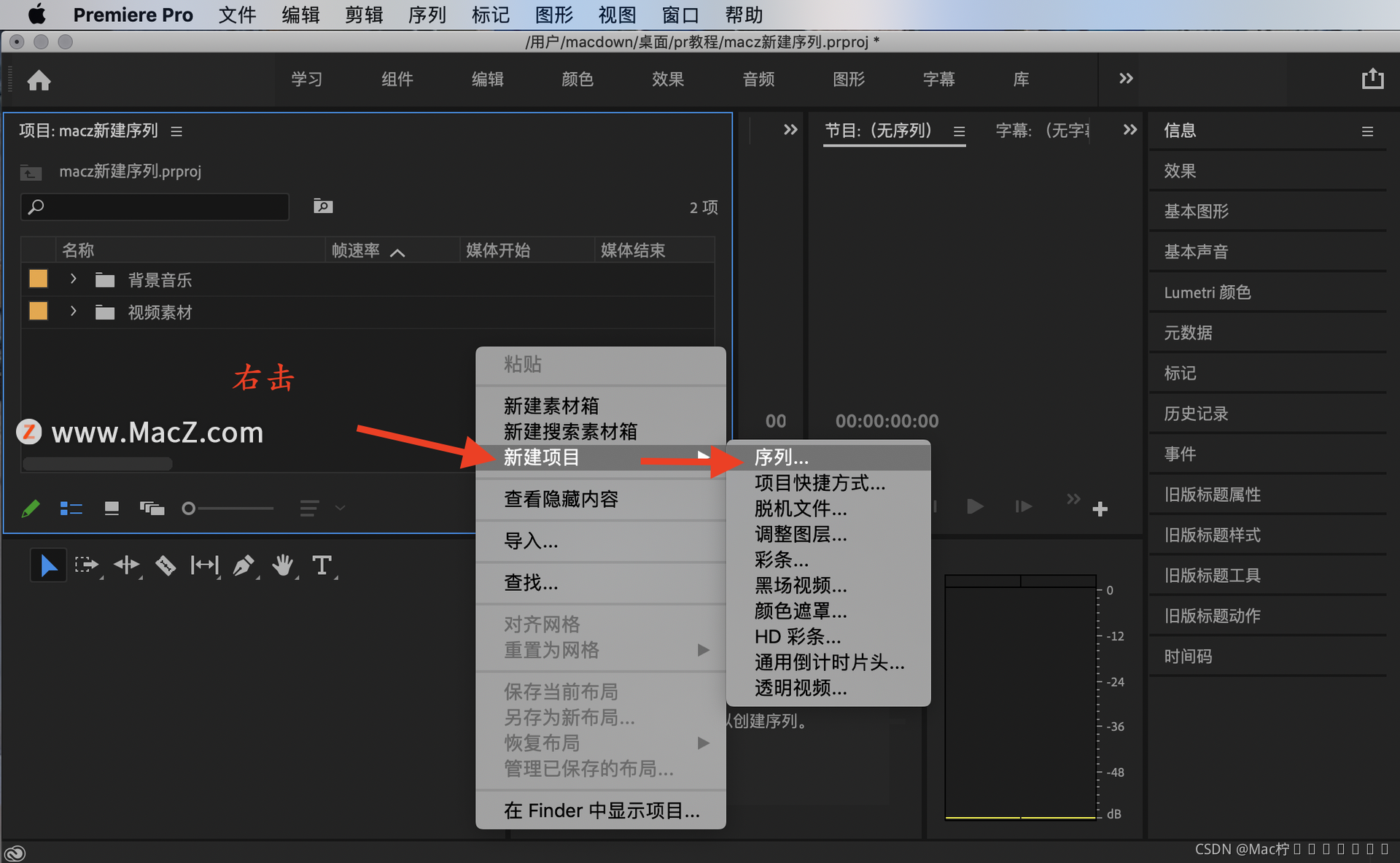Image resolution: width=1400 pixels, height=863 pixels.
Task: Click 在 Finder 中显示项目... menu entry
Action: (x=601, y=810)
